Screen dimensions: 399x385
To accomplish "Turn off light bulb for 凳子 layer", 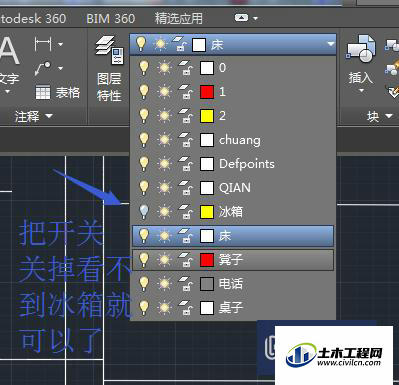I will pyautogui.click(x=144, y=259).
